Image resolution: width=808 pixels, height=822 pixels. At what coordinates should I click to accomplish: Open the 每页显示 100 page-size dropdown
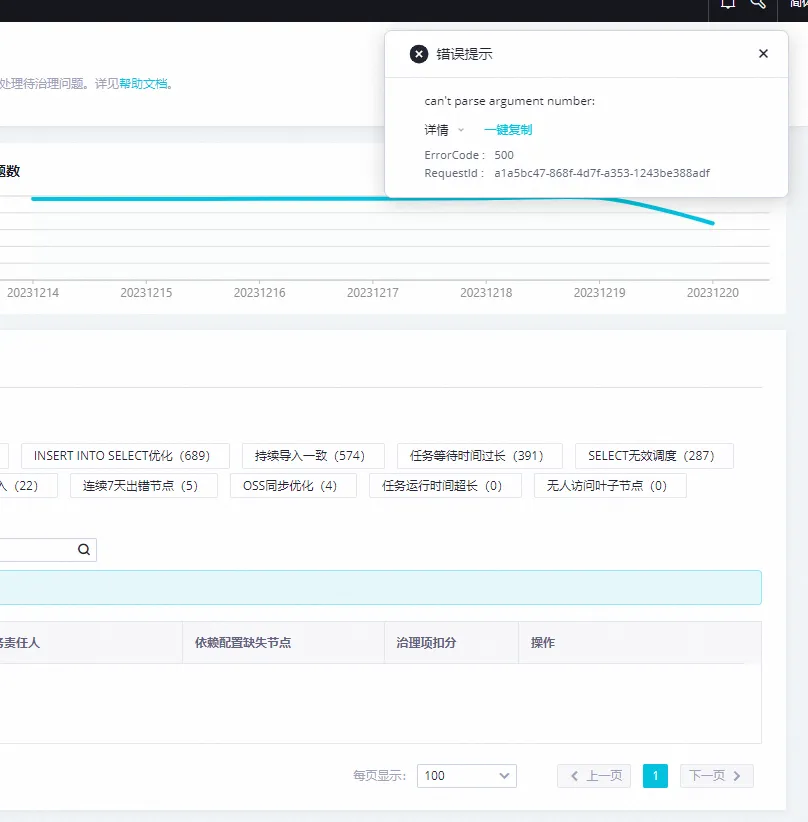pos(467,775)
